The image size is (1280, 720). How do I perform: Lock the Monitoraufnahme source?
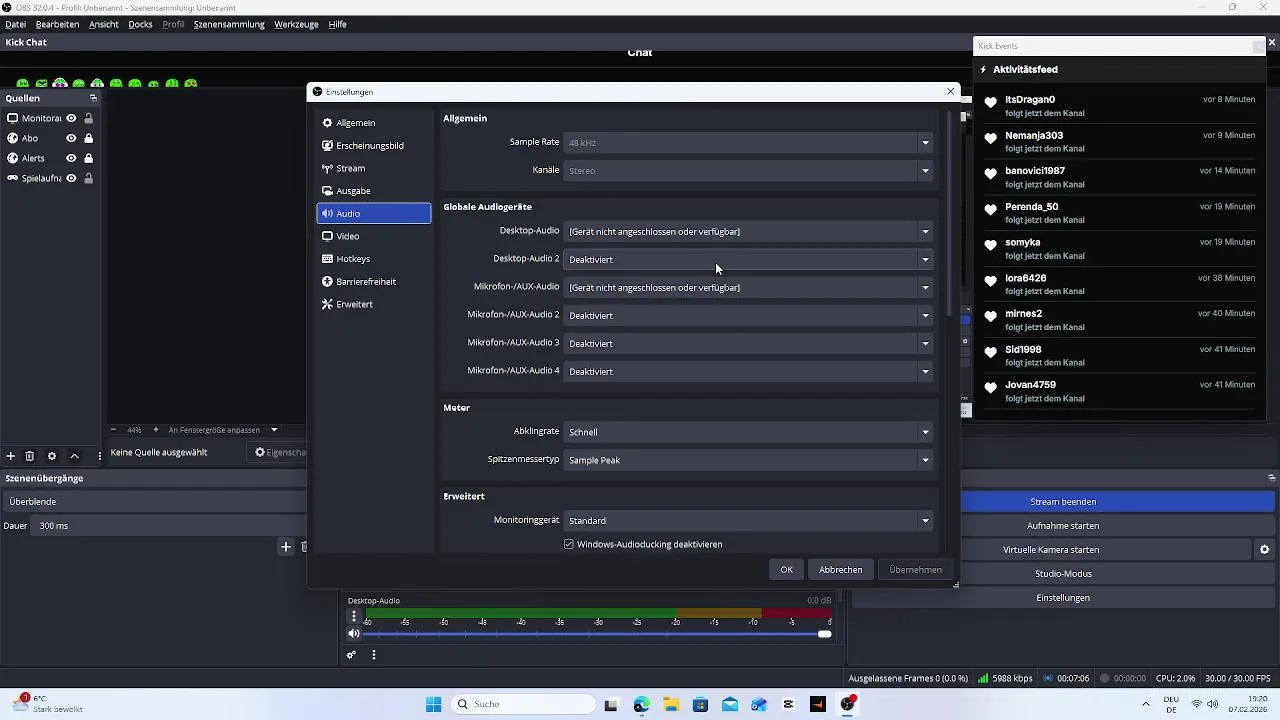click(89, 118)
